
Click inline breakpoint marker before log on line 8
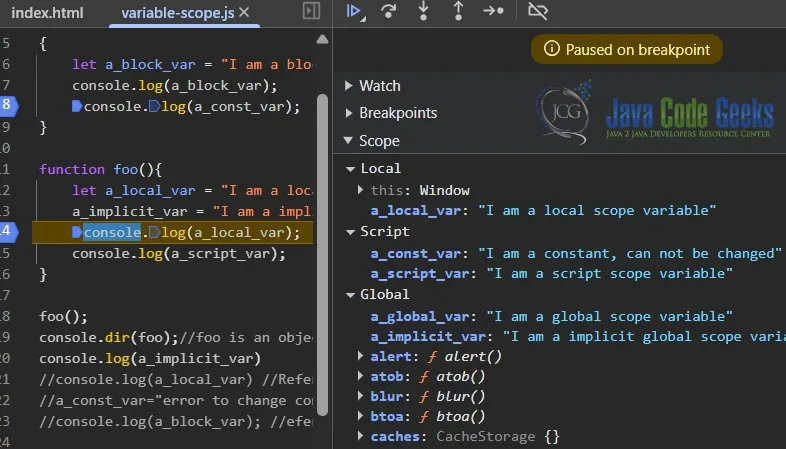pyautogui.click(x=154, y=106)
